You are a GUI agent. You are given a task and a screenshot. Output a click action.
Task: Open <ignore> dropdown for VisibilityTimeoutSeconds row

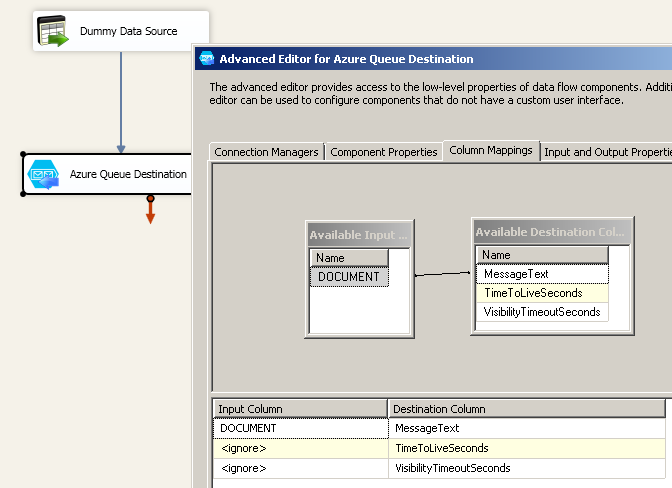click(301, 468)
